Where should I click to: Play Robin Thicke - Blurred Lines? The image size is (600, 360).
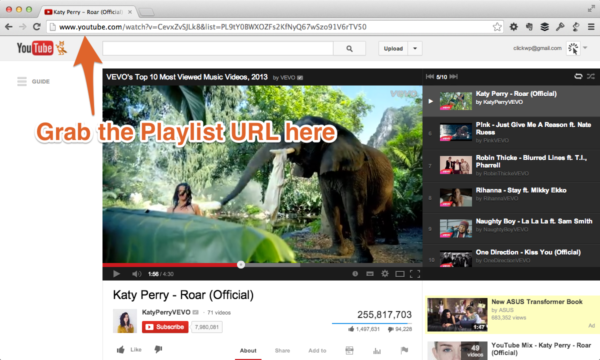[511, 166]
